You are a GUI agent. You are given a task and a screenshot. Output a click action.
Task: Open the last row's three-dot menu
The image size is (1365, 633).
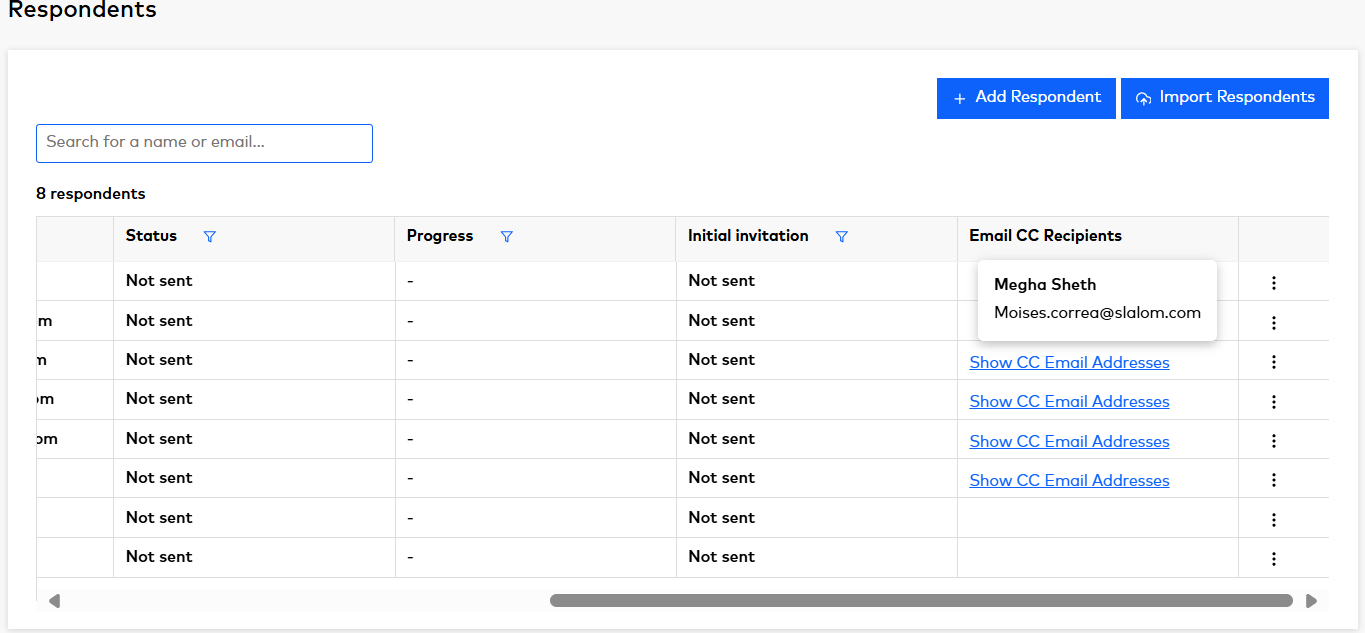(x=1273, y=559)
